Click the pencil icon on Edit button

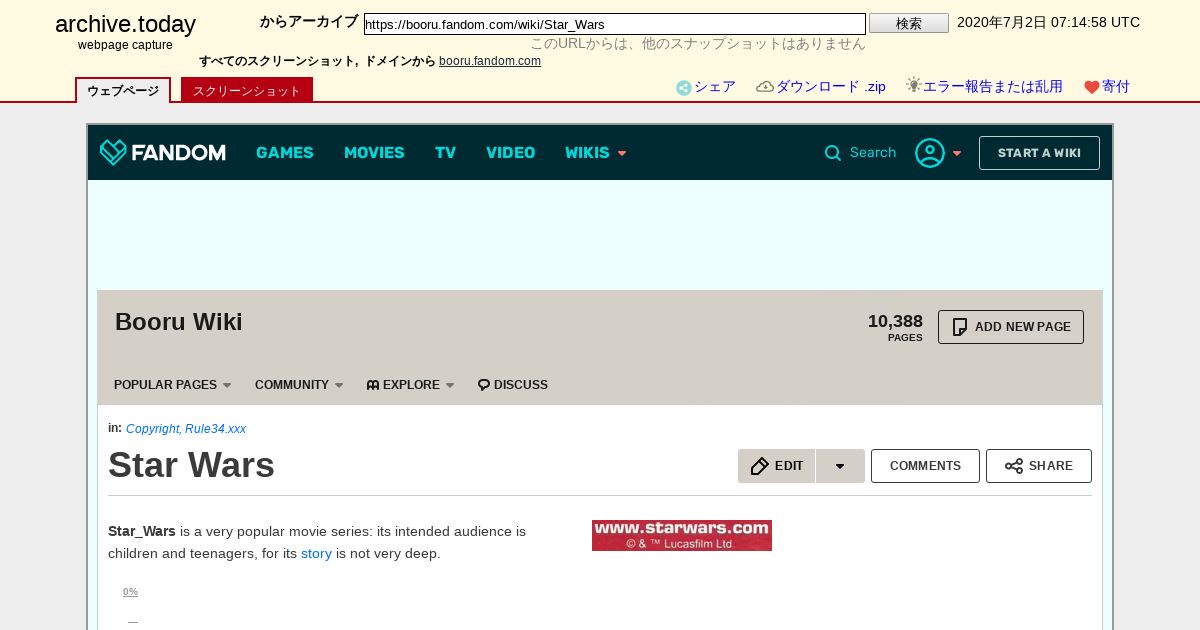(760, 466)
